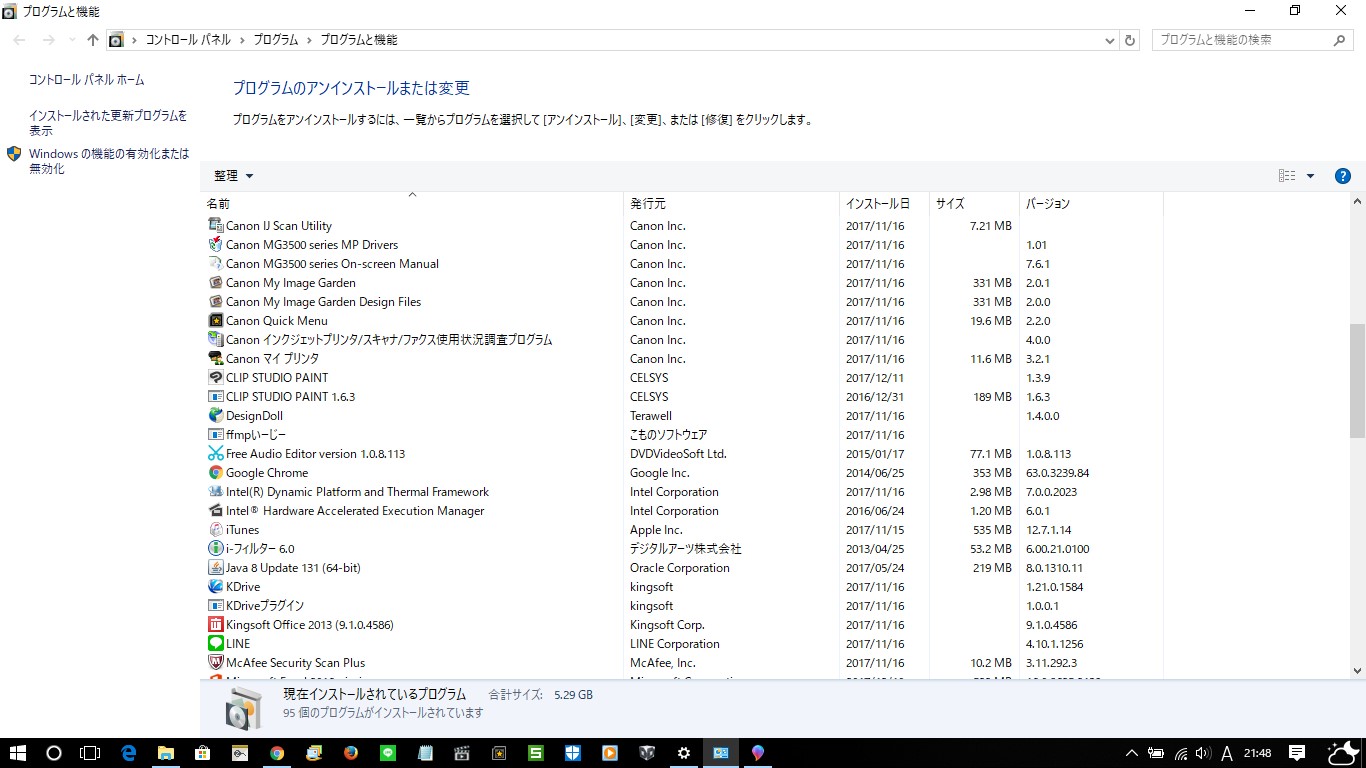
Task: Open the 整理 organize dropdown menu
Action: 233,176
